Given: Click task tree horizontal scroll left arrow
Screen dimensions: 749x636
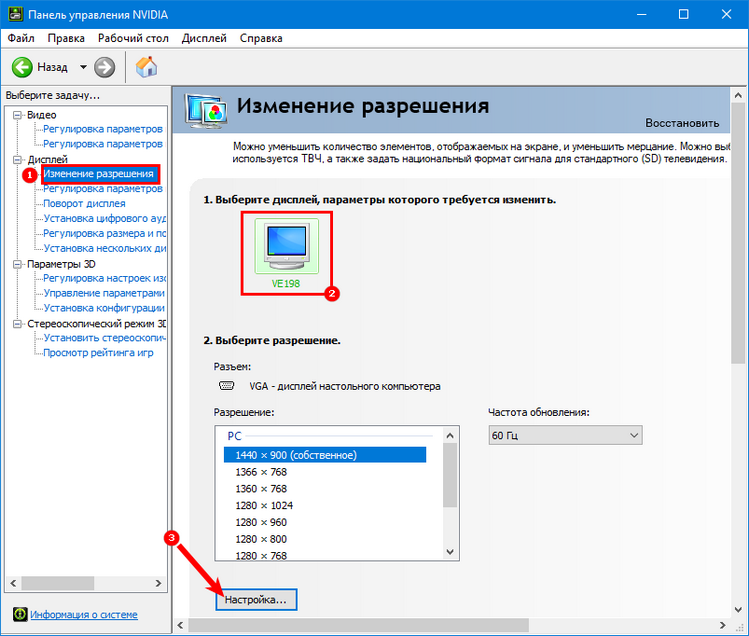Looking at the screenshot, I should 13,583.
